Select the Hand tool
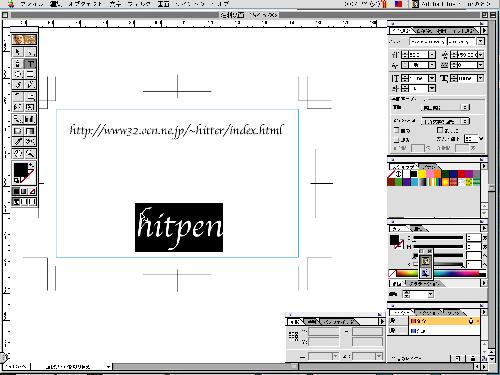This screenshot has height=375, width=500. [x=18, y=153]
